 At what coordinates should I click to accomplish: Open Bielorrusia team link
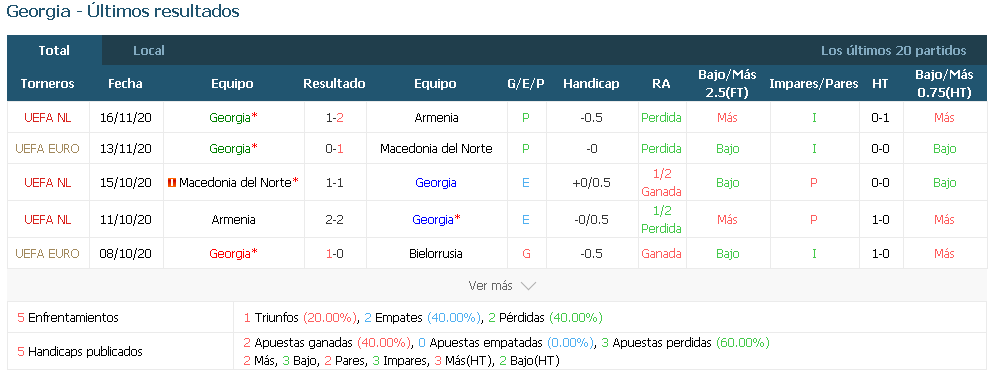coord(436,254)
